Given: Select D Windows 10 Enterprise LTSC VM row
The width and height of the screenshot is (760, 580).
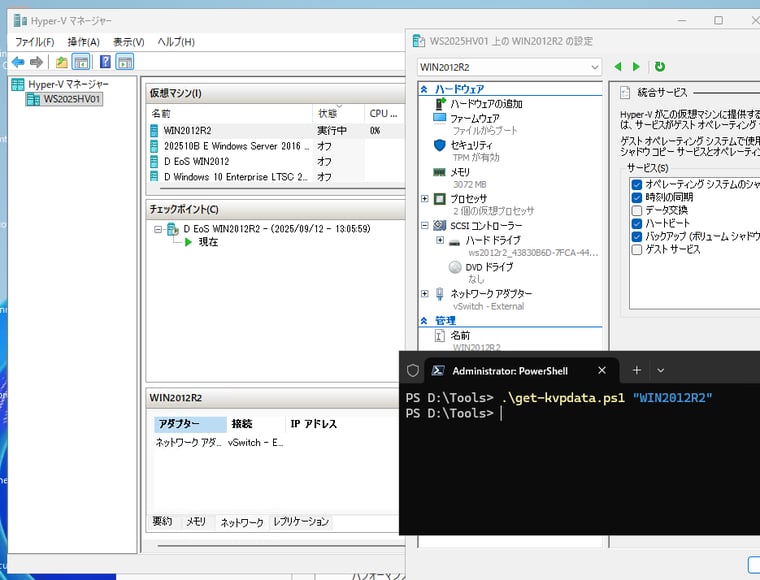Looking at the screenshot, I should [276, 176].
